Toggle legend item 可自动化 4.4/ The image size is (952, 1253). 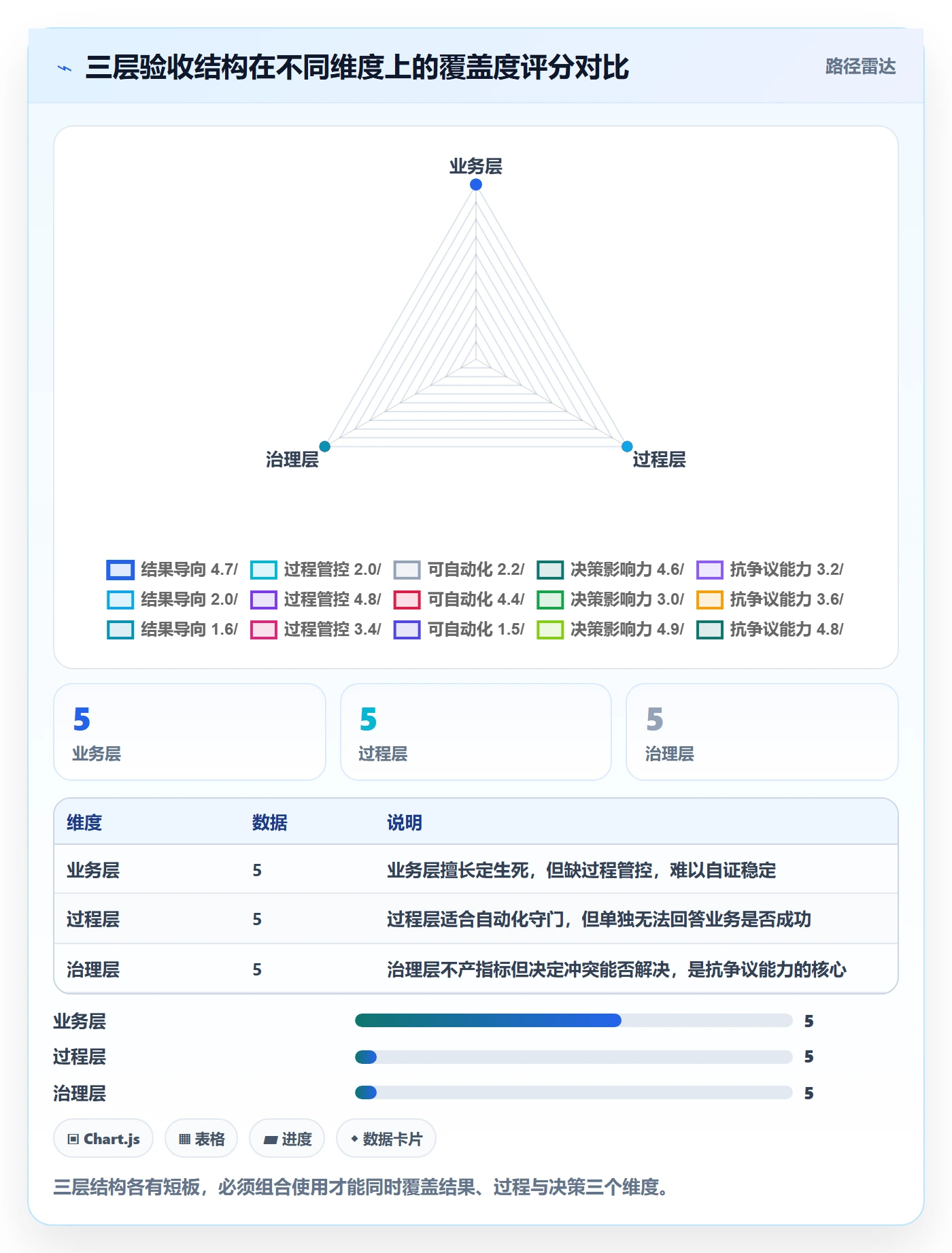point(459,599)
